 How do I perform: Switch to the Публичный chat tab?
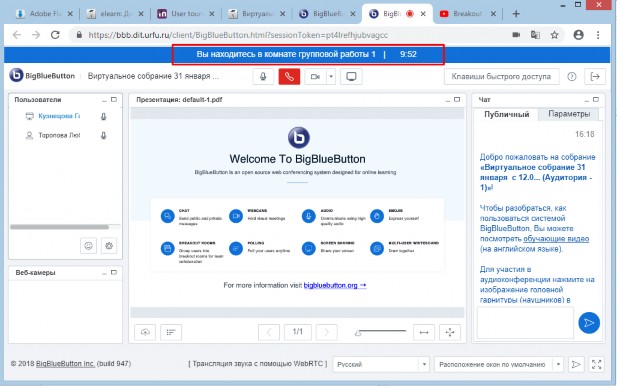coord(506,114)
